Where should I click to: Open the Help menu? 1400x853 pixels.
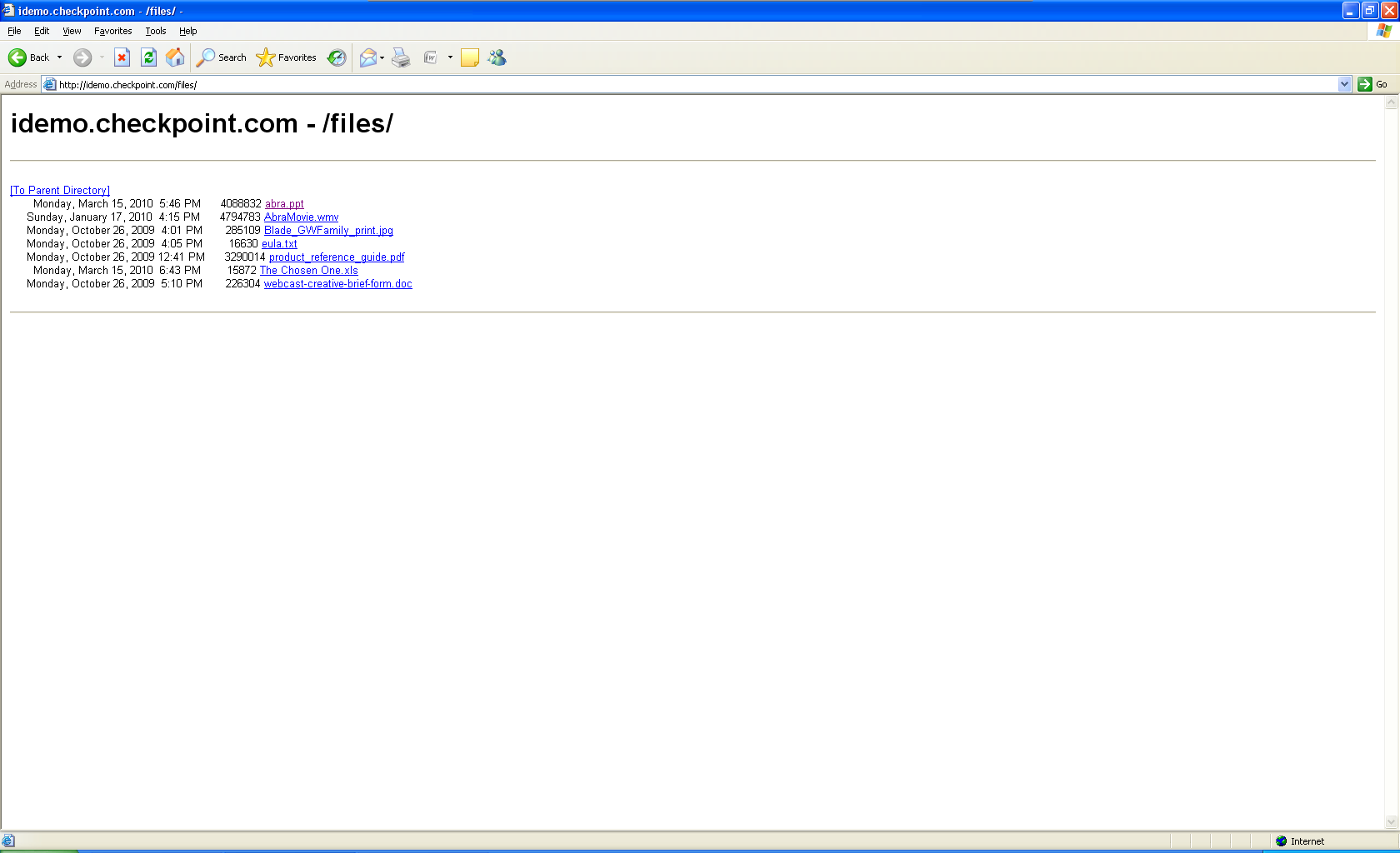188,31
